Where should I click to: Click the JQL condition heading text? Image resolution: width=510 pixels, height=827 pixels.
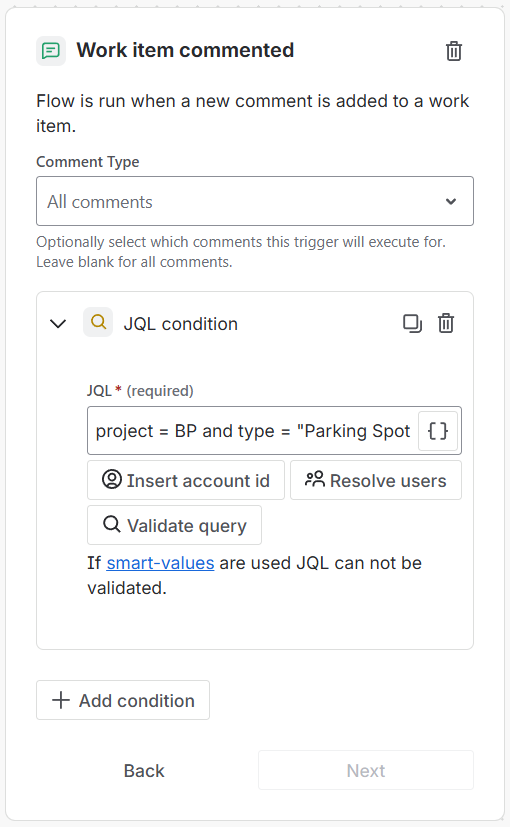point(180,324)
